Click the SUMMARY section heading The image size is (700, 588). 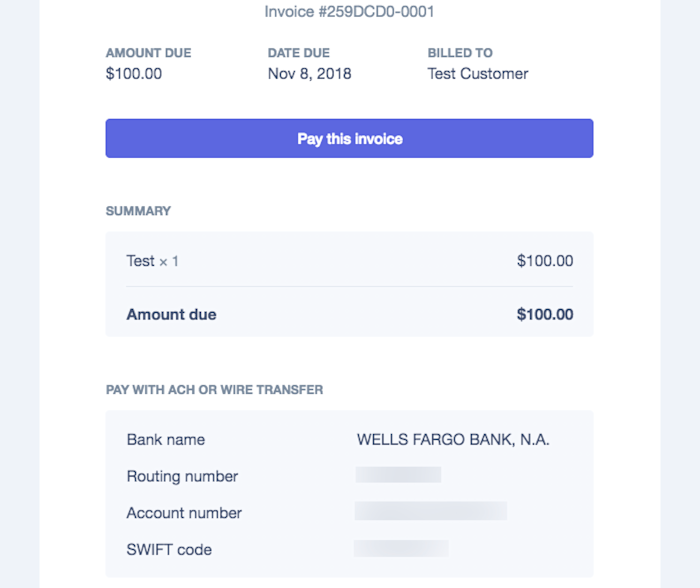click(x=138, y=211)
